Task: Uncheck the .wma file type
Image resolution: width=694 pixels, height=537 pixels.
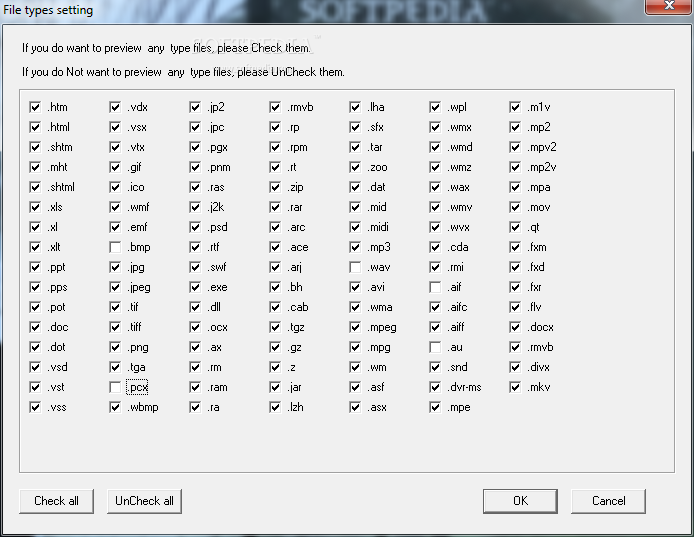Action: coord(355,307)
